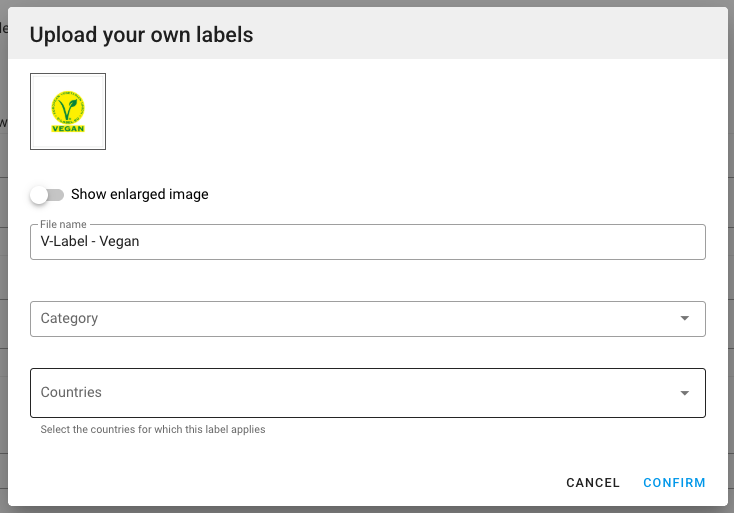
Task: Click the 'Show enlarged image' label text
Action: (x=139, y=194)
